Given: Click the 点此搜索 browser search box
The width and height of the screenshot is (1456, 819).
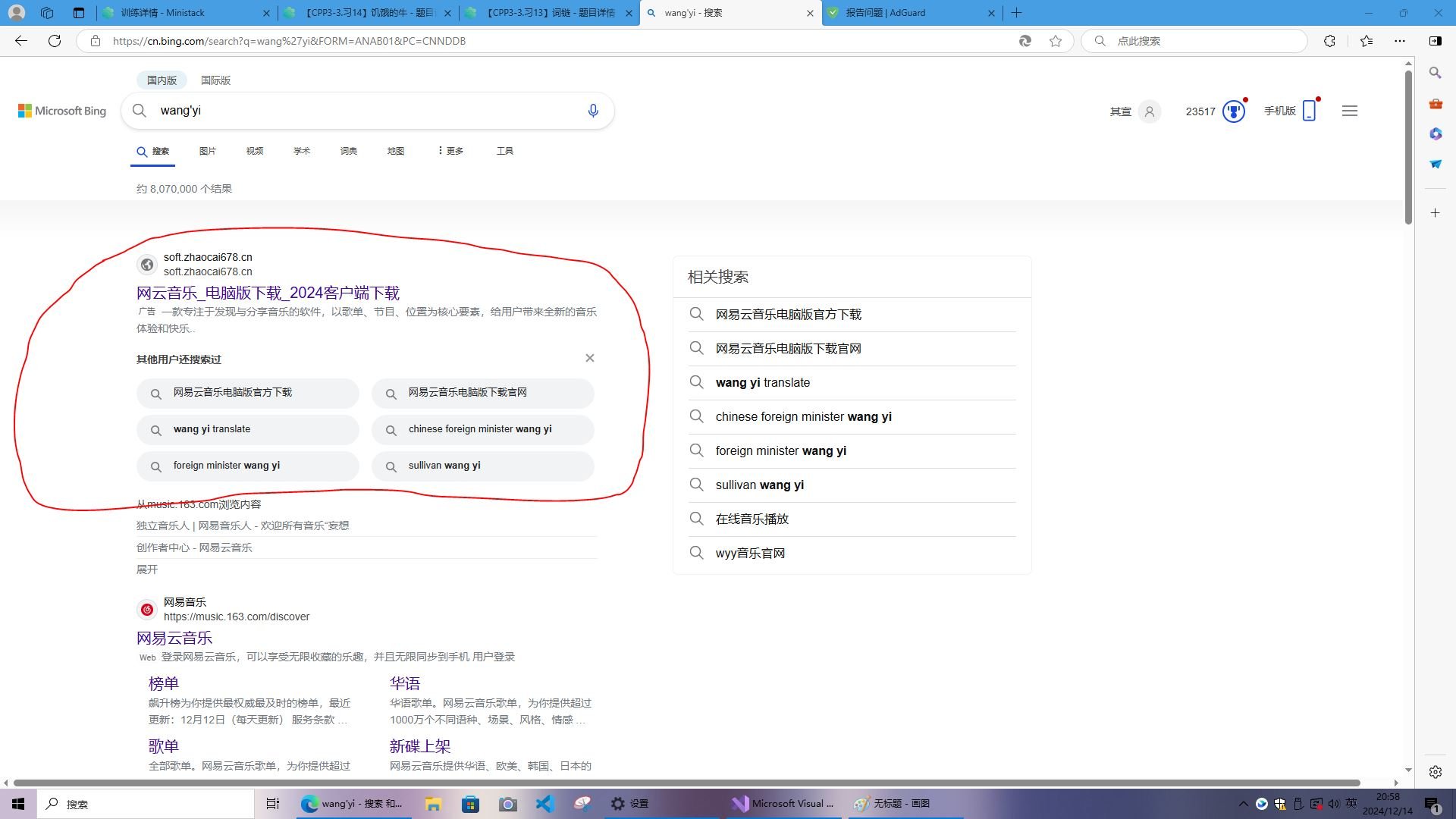Looking at the screenshot, I should [1194, 41].
